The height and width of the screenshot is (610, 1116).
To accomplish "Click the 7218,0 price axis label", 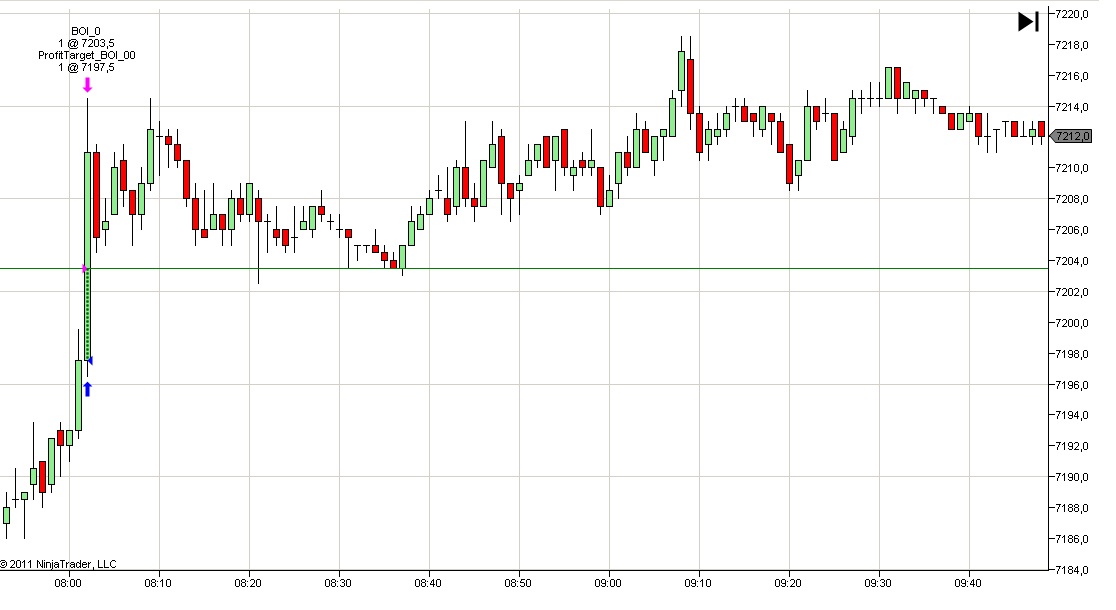I will pyautogui.click(x=1072, y=45).
